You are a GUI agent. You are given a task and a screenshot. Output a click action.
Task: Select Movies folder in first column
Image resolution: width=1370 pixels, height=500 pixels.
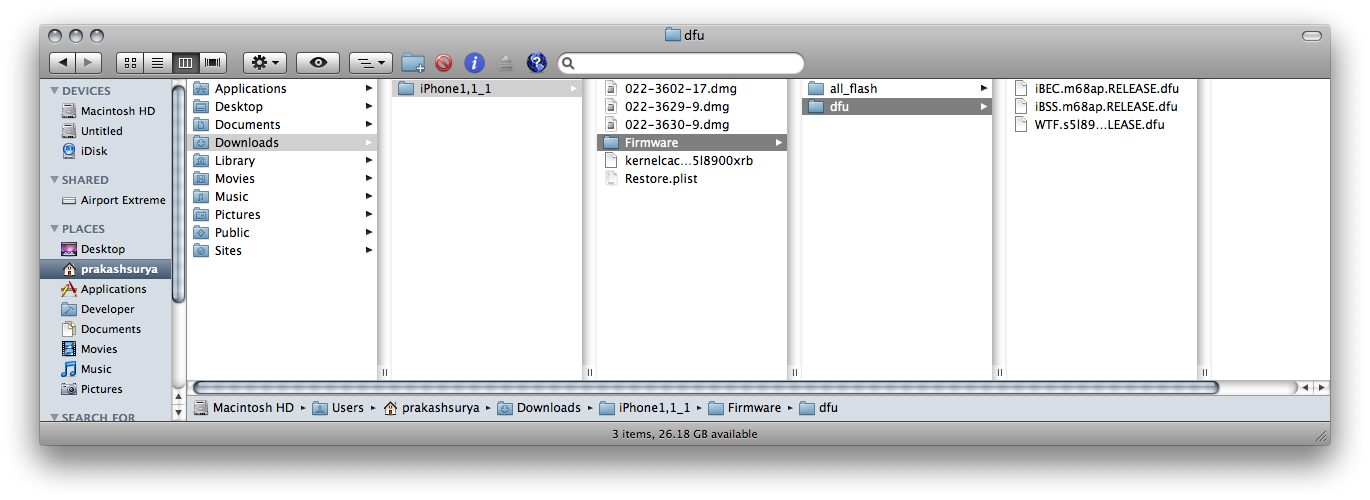tap(282, 178)
